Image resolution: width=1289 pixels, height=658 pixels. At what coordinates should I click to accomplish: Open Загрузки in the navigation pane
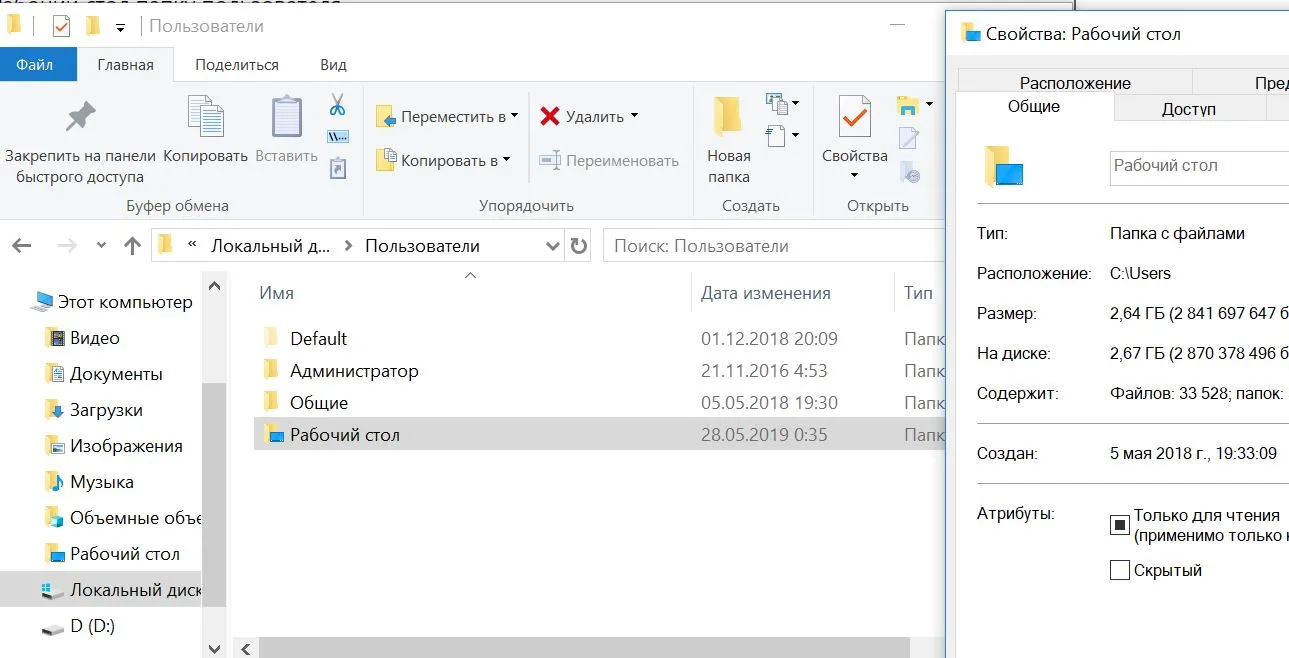point(94,410)
